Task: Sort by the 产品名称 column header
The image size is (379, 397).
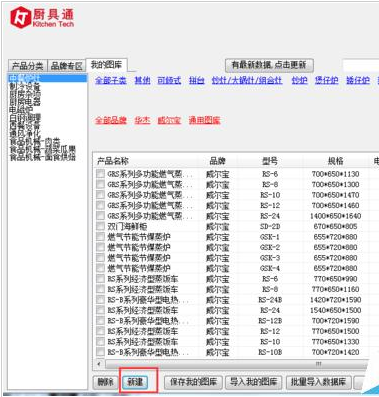Action: point(113,161)
